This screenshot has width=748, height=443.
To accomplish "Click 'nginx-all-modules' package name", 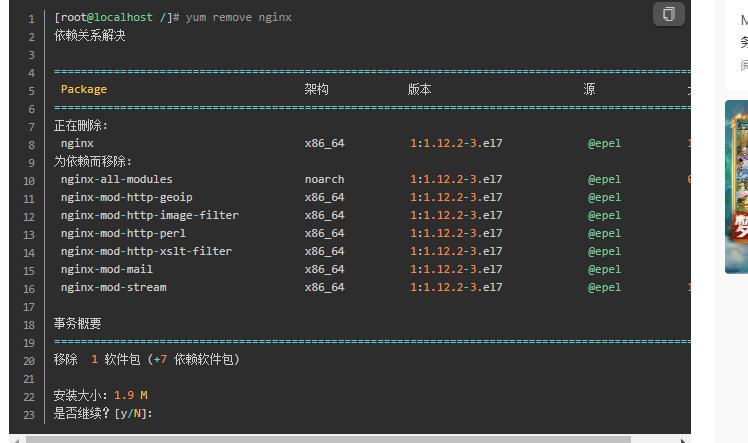I will coord(116,179).
